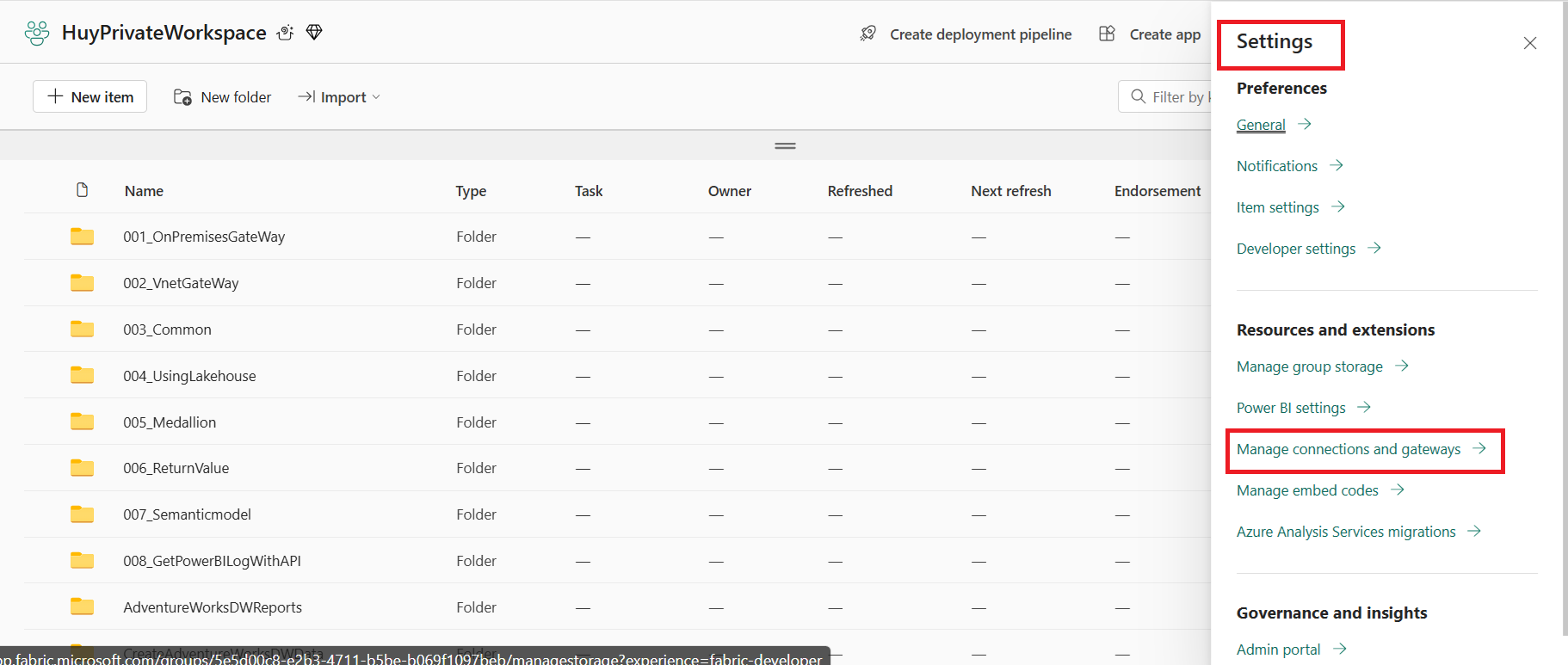Close the Settings panel
This screenshot has width=1568, height=665.
1529,43
